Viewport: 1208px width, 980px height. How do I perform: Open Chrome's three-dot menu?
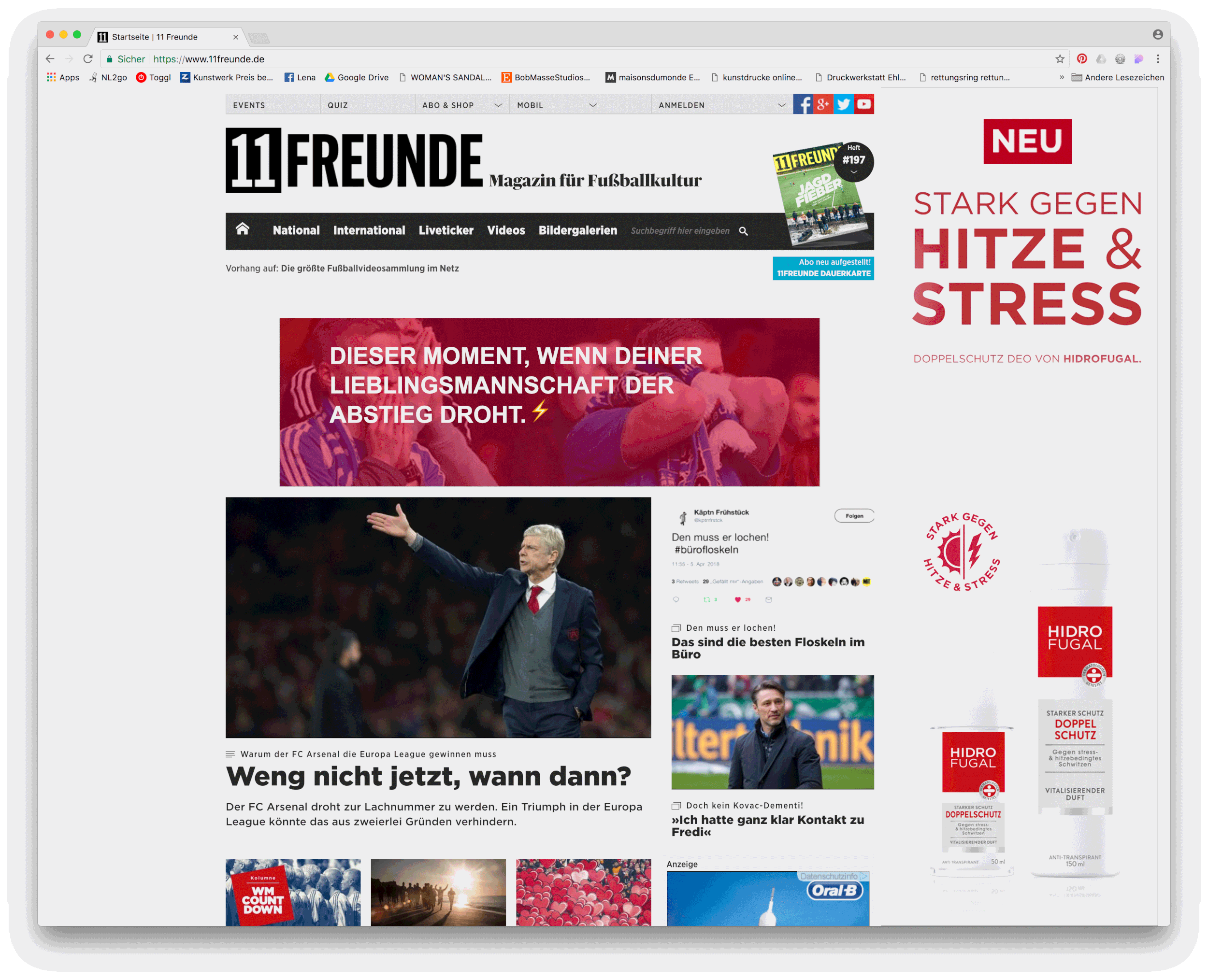pyautogui.click(x=1157, y=59)
